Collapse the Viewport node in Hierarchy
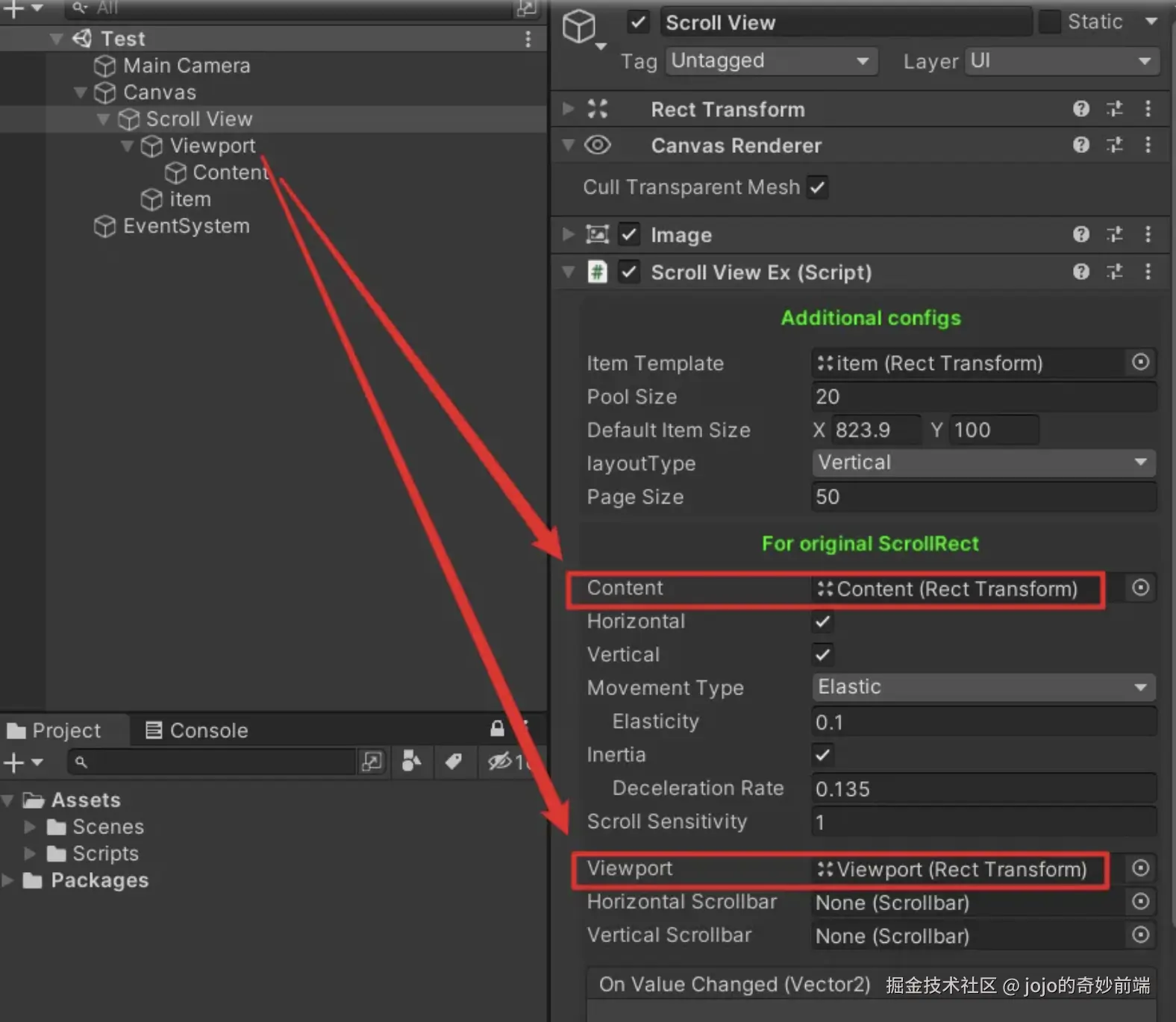1176x1022 pixels. tap(127, 145)
